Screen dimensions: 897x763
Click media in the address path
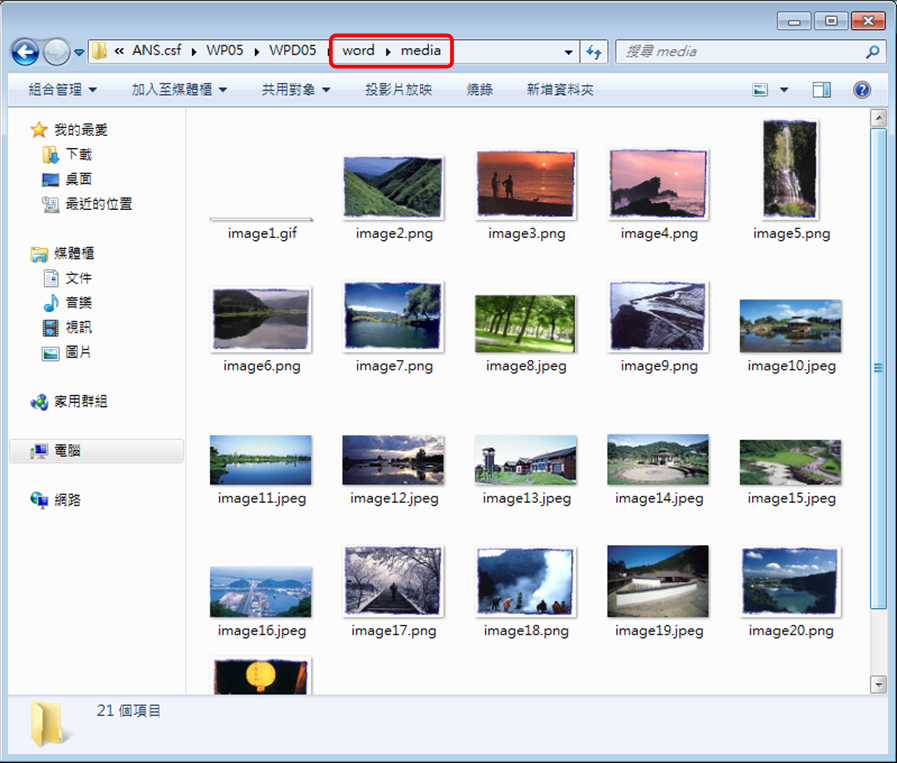click(420, 50)
